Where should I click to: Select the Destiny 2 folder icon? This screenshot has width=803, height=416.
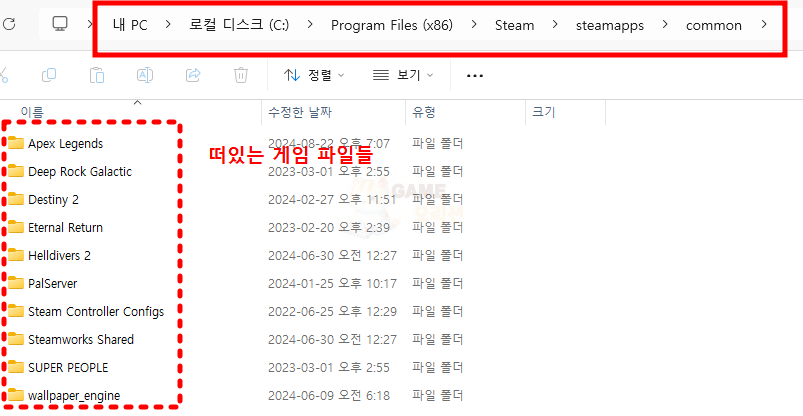tap(16, 199)
